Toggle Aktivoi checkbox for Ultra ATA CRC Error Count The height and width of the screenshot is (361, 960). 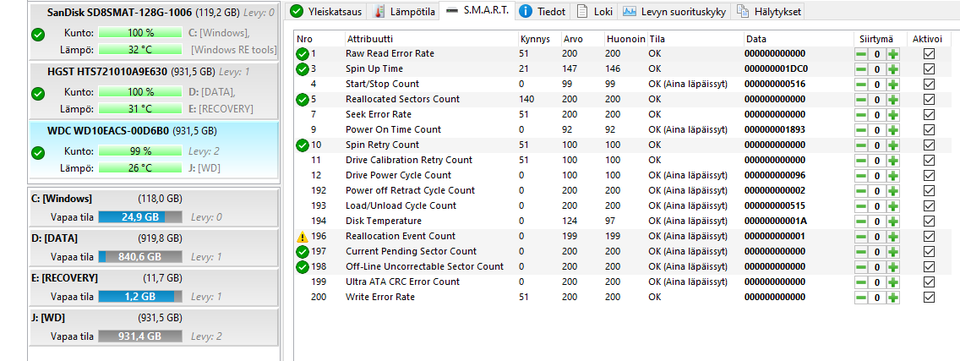(929, 282)
